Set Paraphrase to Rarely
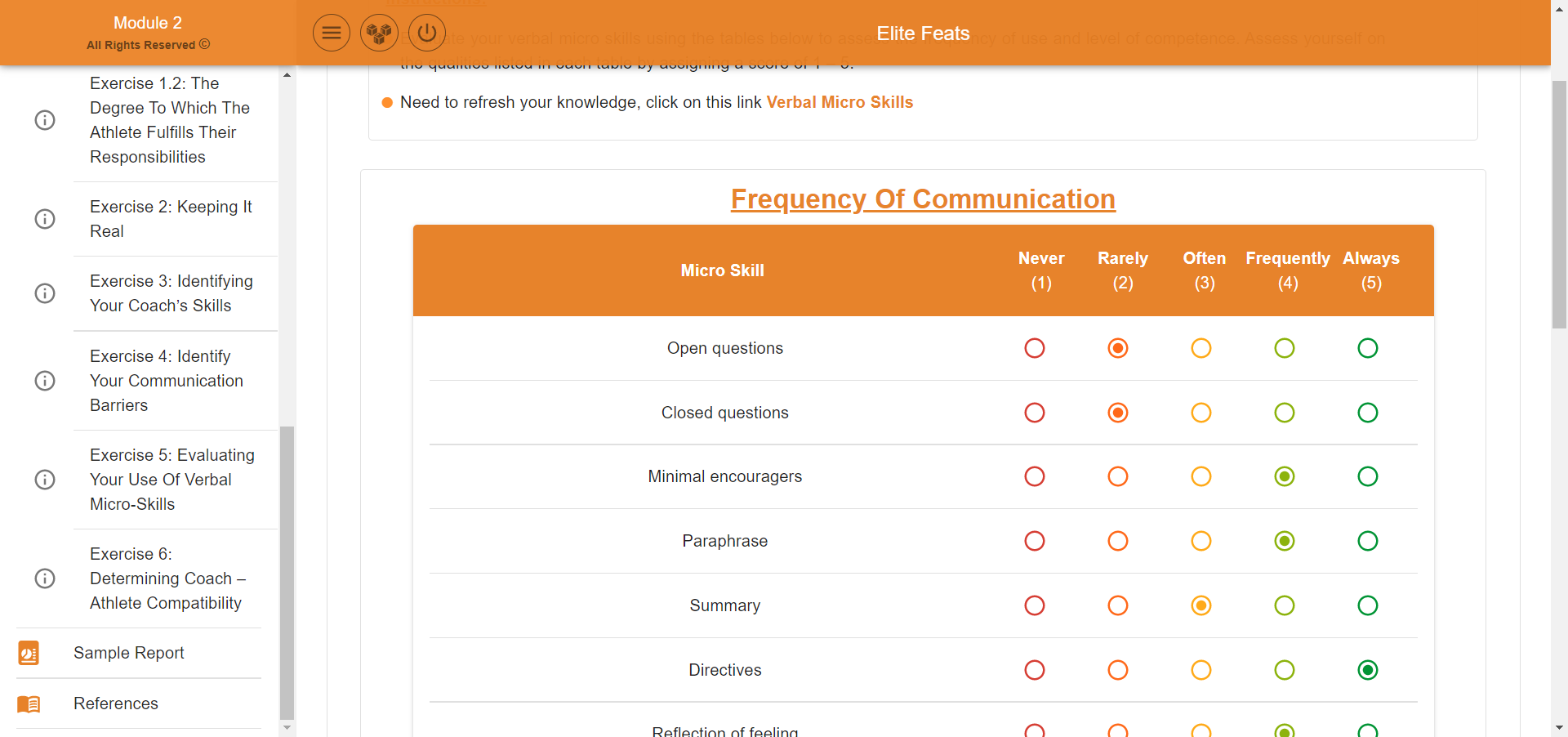Screen dimensions: 1568x737 (1118, 541)
